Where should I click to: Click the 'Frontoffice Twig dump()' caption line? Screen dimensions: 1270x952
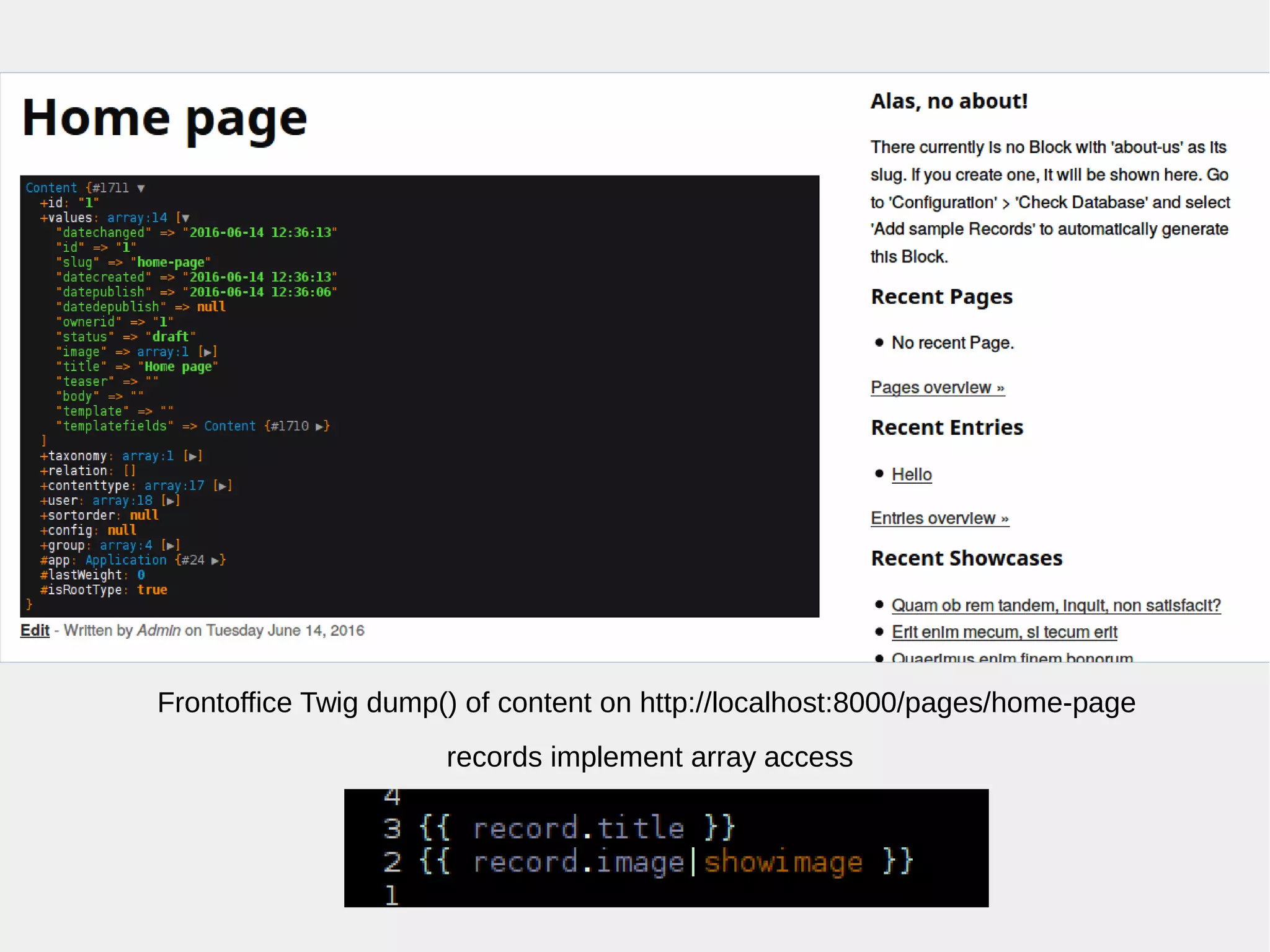(646, 703)
